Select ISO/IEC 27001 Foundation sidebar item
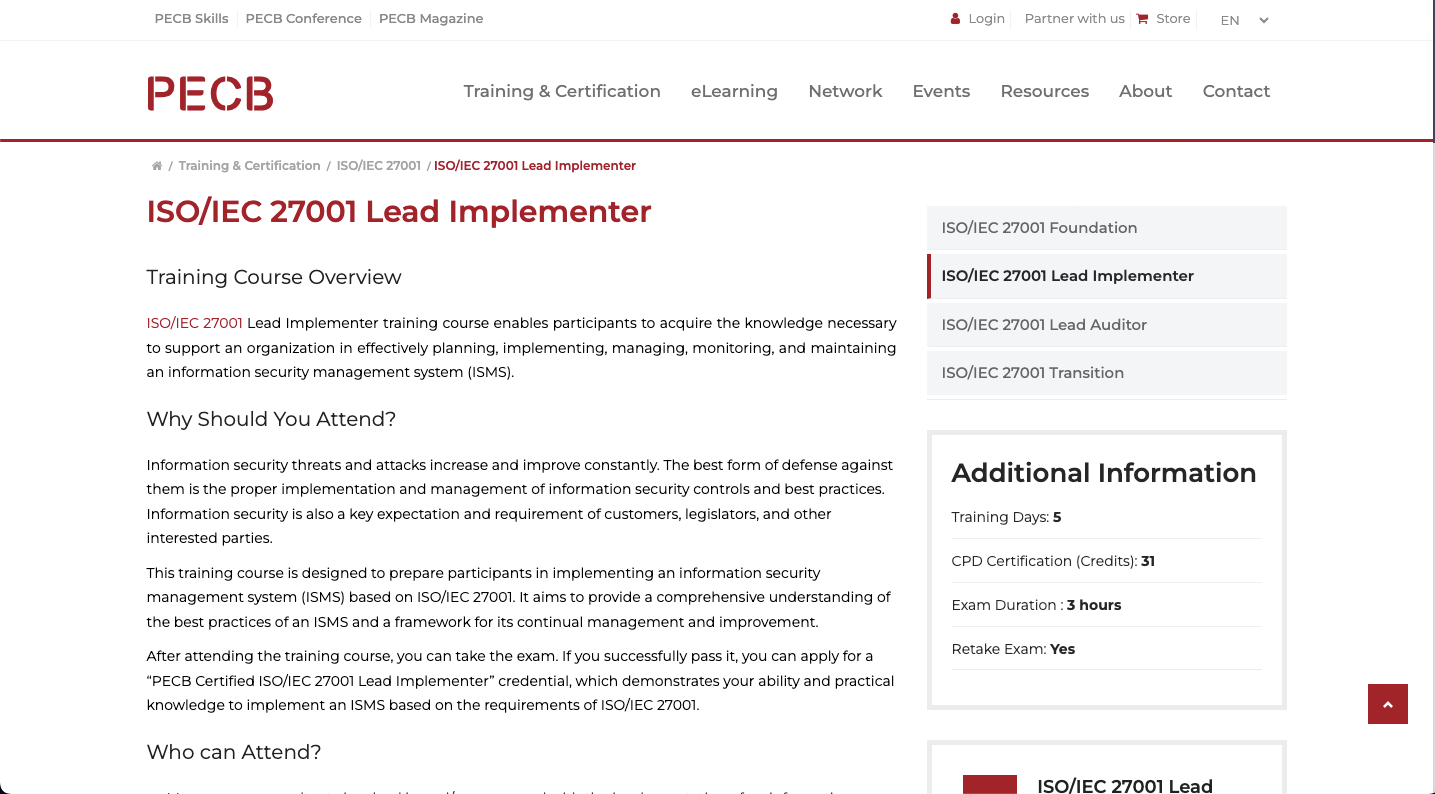Viewport: 1435px width, 794px height. pyautogui.click(x=1106, y=228)
